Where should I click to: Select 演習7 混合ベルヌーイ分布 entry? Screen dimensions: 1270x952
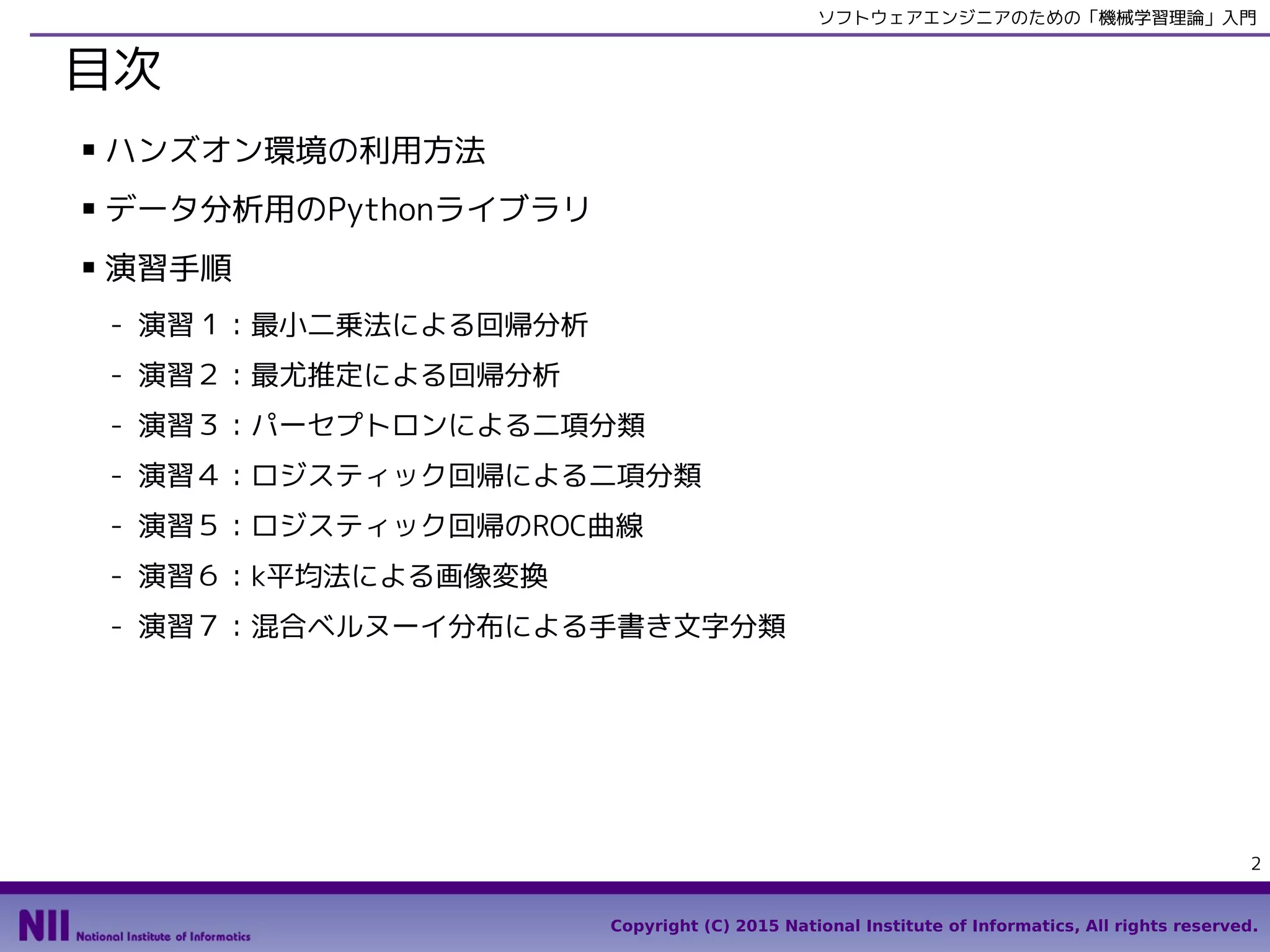(461, 627)
